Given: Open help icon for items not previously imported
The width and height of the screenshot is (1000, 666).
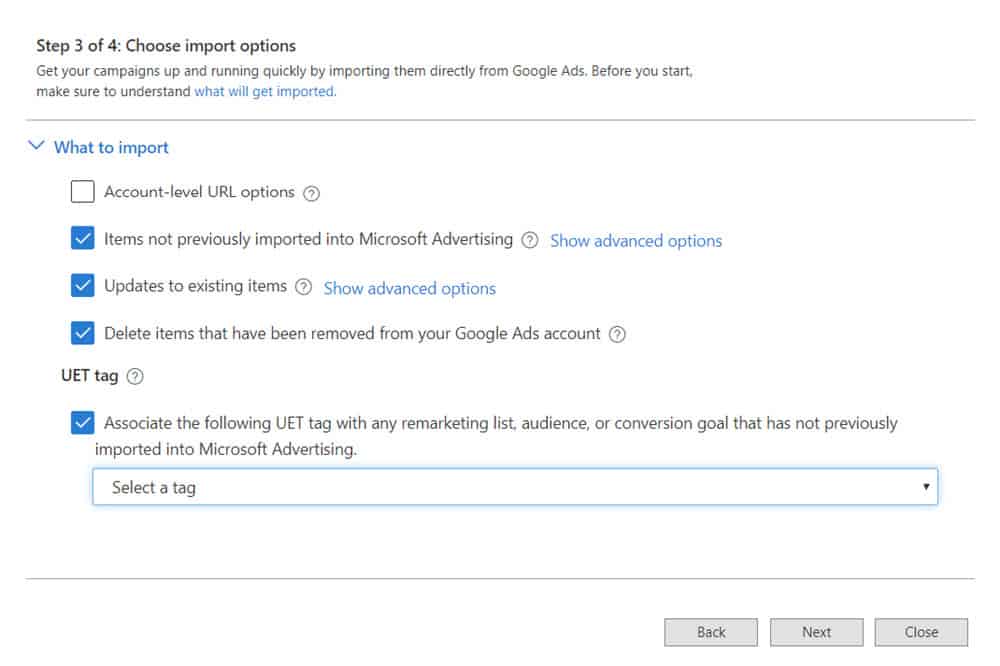Looking at the screenshot, I should [529, 240].
